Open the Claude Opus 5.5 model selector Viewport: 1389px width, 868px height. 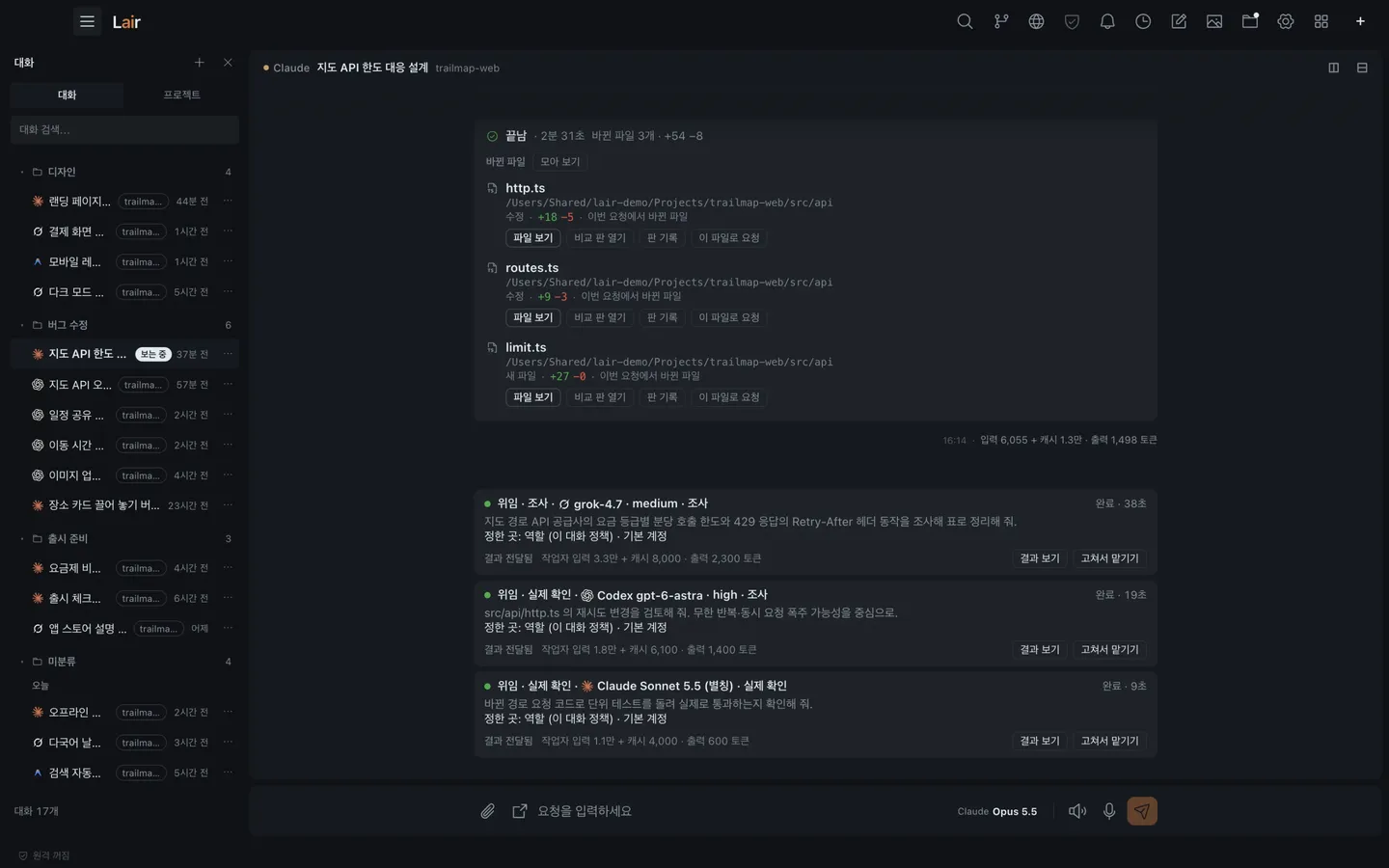[997, 812]
